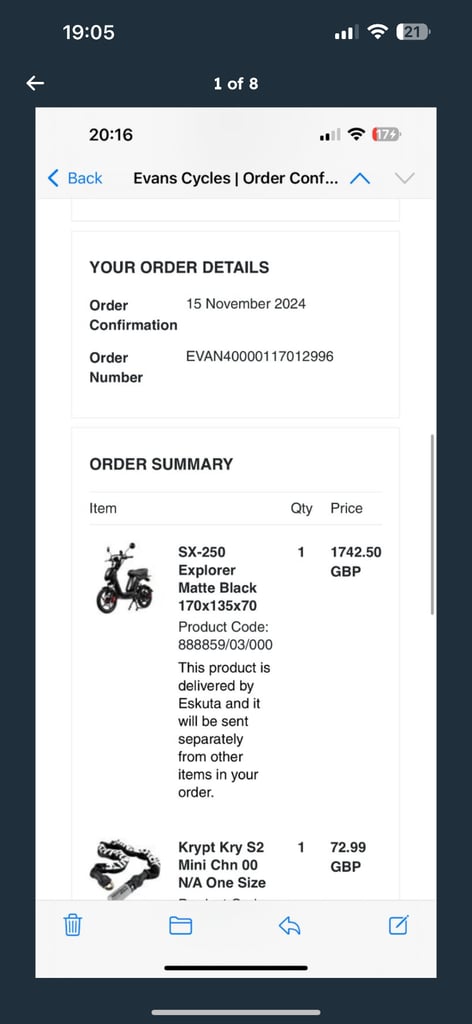Viewport: 472px width, 1024px height.
Task: Tap the email scrollbar on the right
Action: [x=432, y=524]
